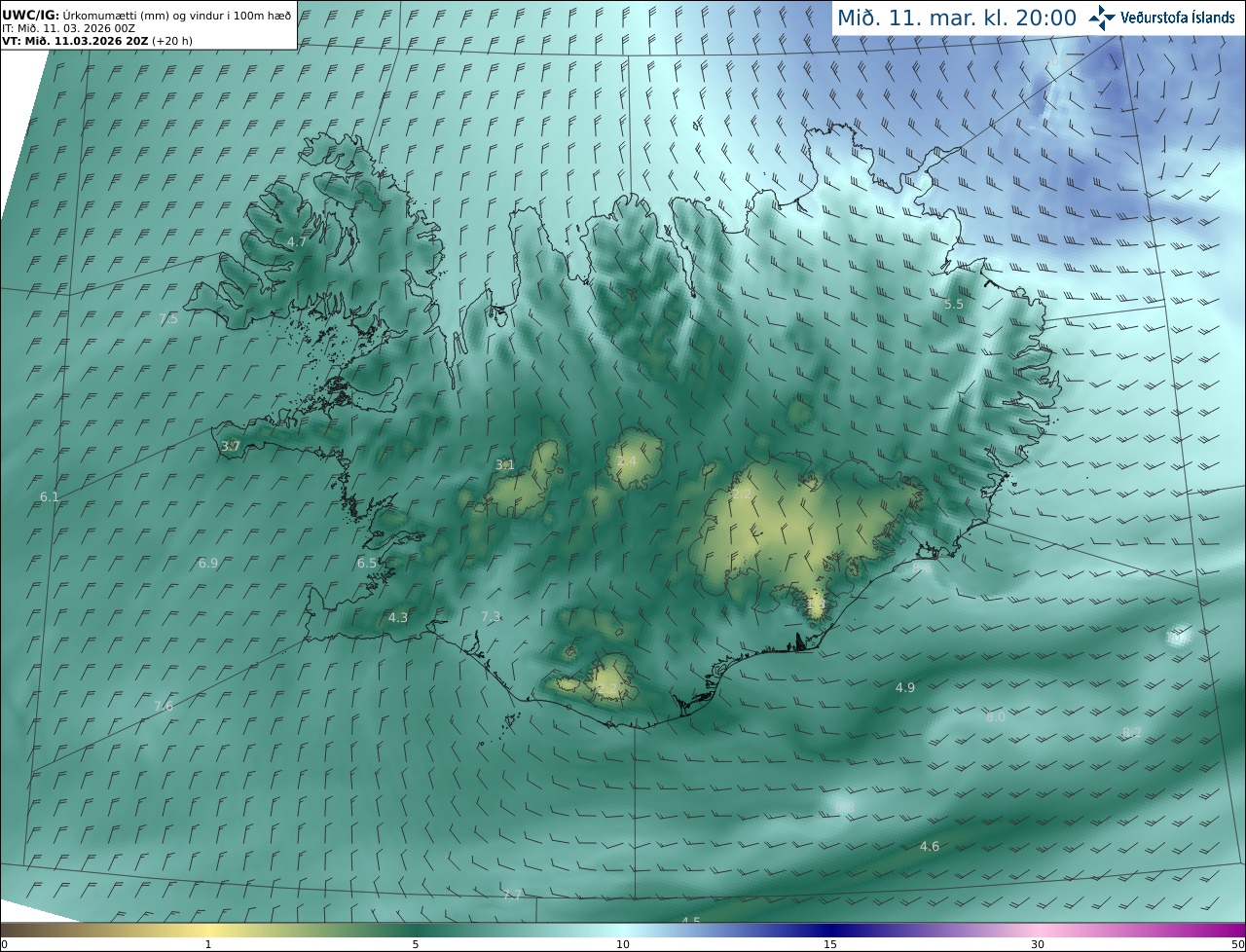Click the 3.1 value on the yellow glacier area

(x=505, y=464)
